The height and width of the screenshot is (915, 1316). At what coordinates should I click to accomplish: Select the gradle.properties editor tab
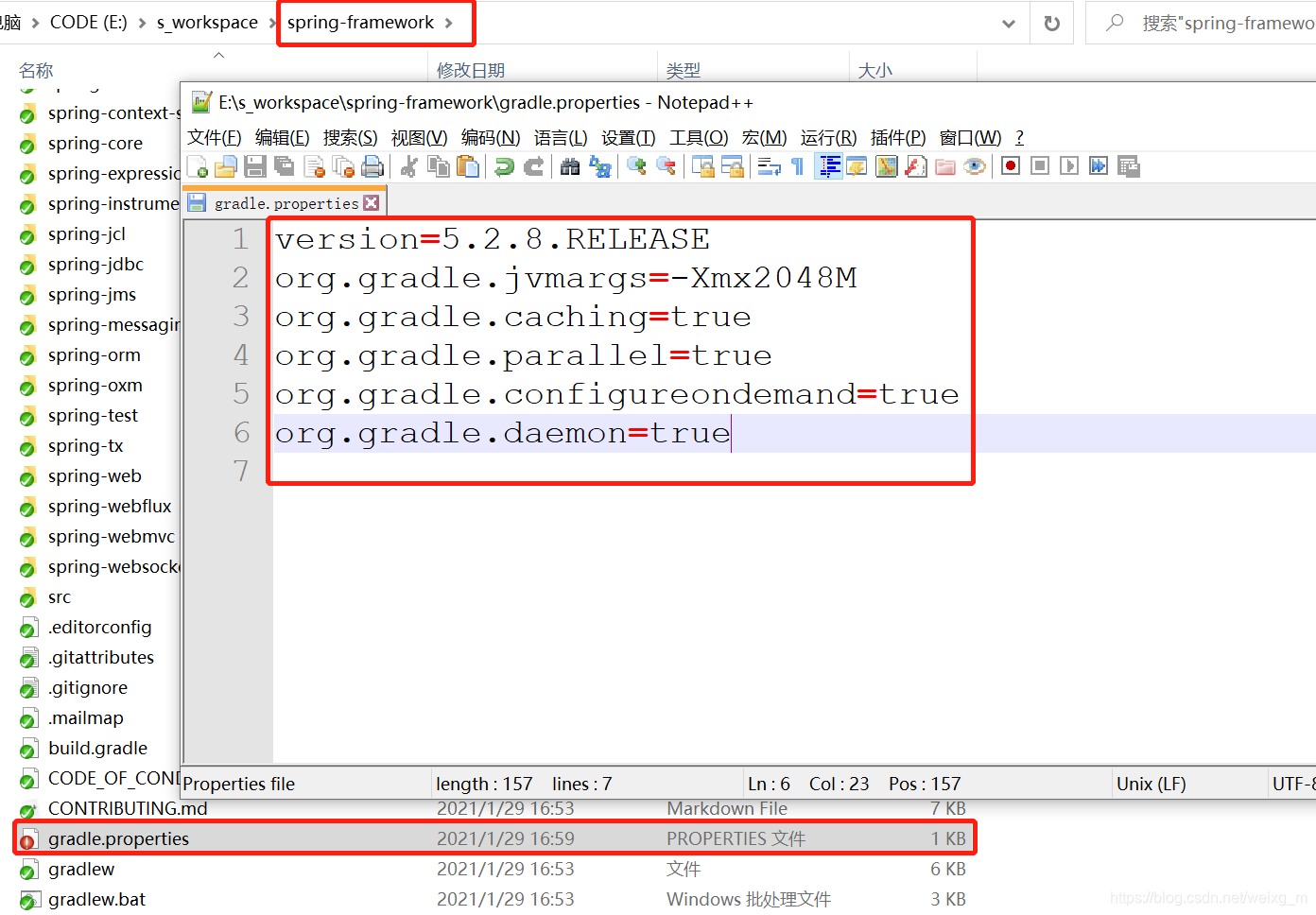click(x=286, y=203)
